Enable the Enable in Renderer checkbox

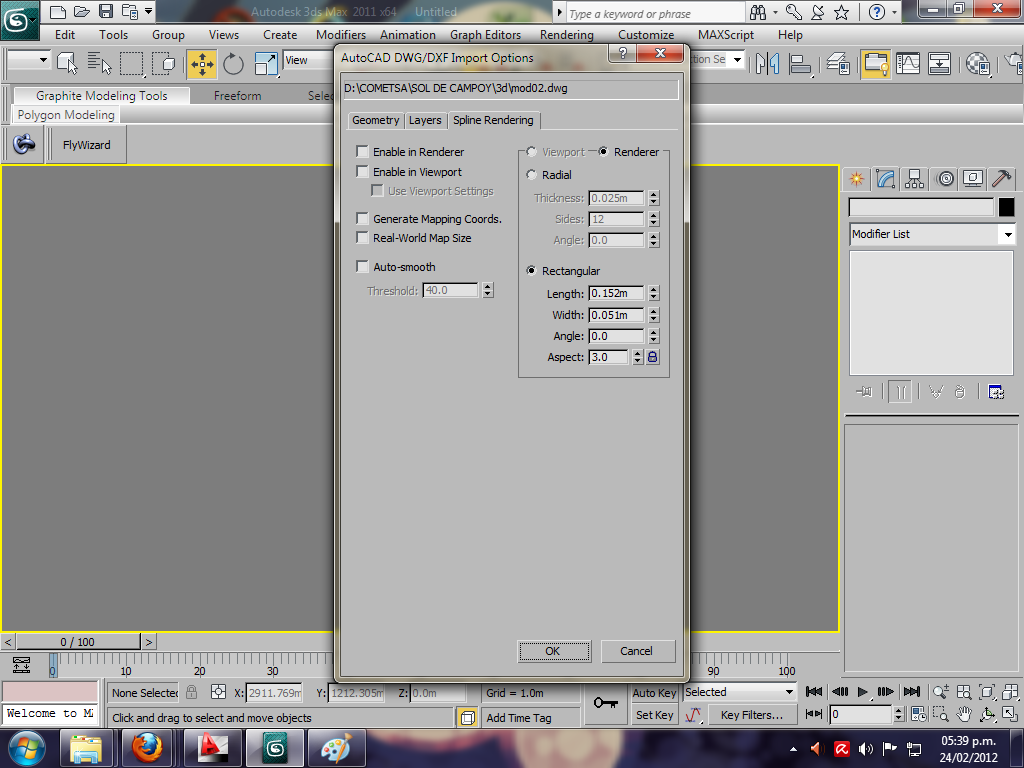pos(362,152)
